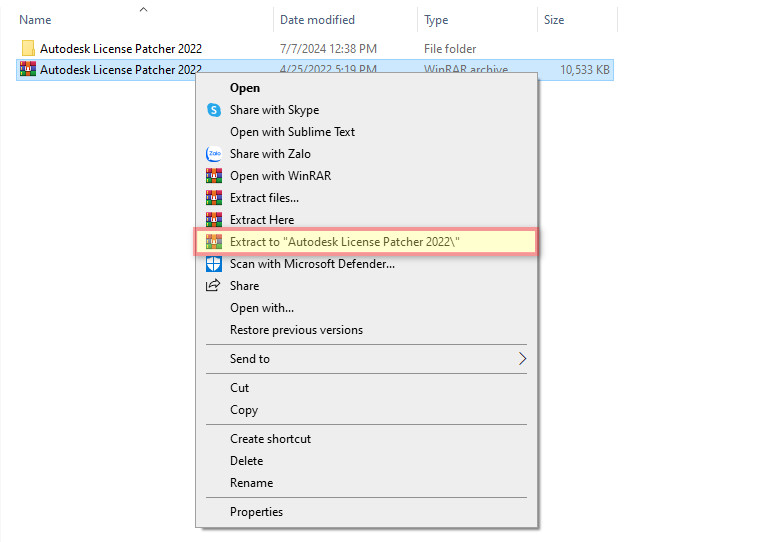Screen dimensions: 779x542
Task: Click the WinRAR archive file icon in list
Action: click(x=28, y=70)
